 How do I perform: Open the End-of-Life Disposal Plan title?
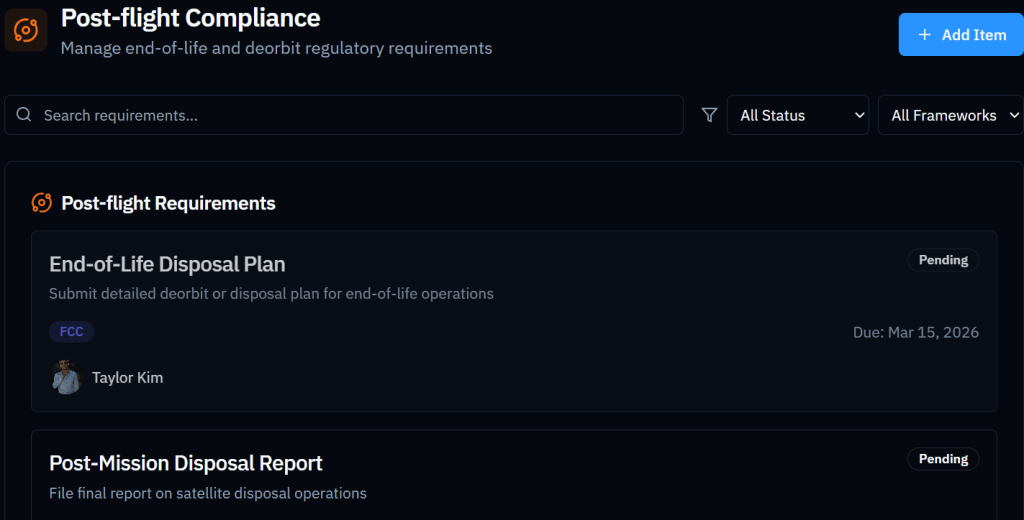pyautogui.click(x=167, y=264)
